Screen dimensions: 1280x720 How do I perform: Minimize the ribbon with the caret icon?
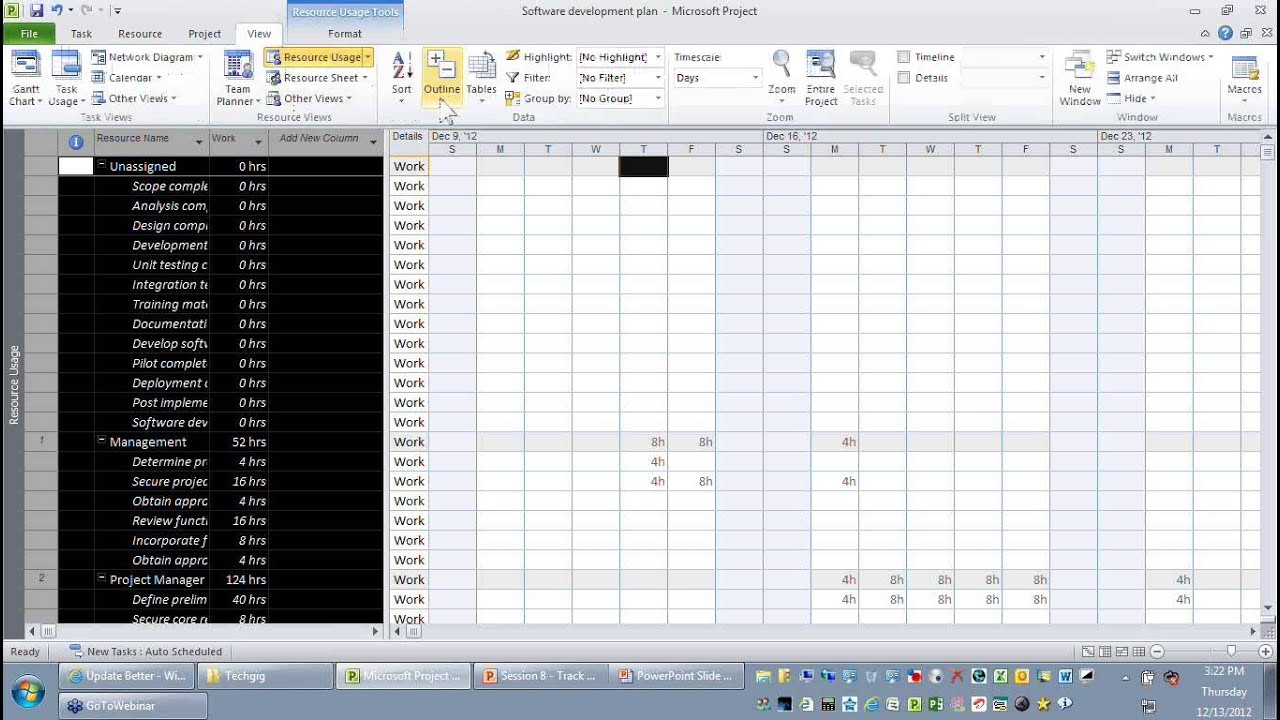(x=1204, y=33)
